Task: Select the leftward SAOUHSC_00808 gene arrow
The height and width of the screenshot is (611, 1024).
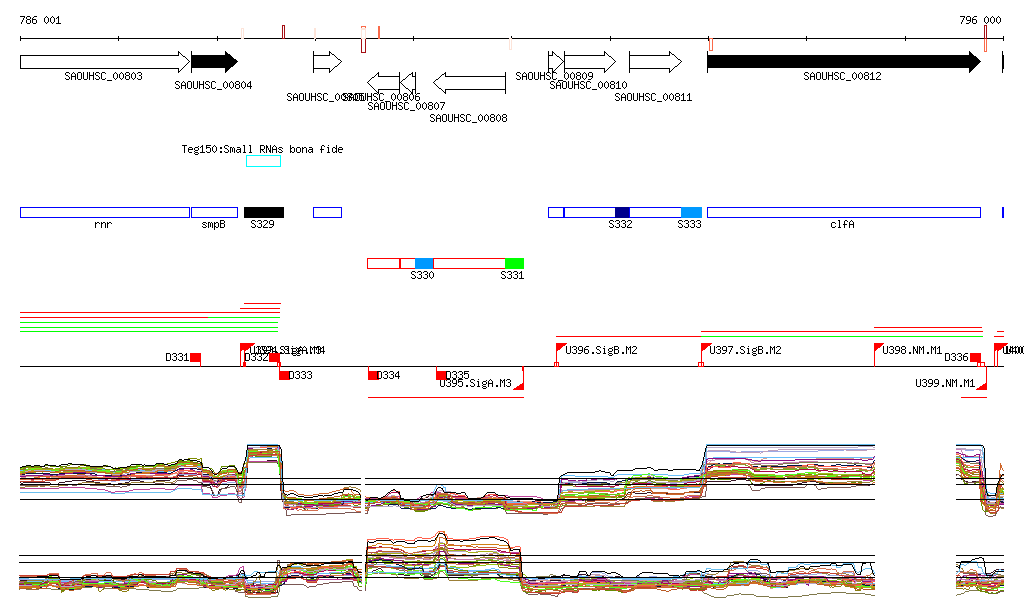Action: 470,83
